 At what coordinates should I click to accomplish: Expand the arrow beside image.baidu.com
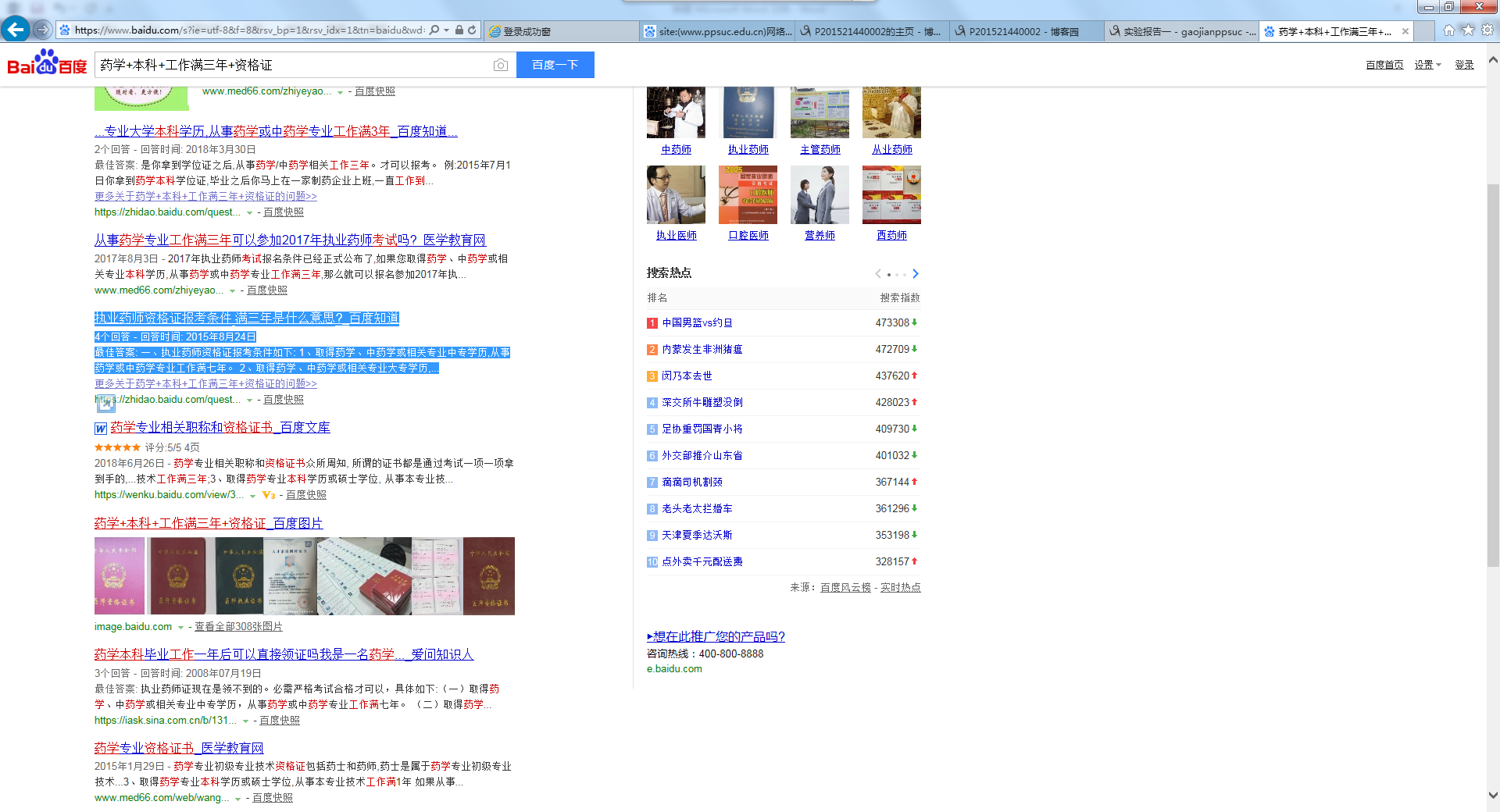pyautogui.click(x=180, y=627)
